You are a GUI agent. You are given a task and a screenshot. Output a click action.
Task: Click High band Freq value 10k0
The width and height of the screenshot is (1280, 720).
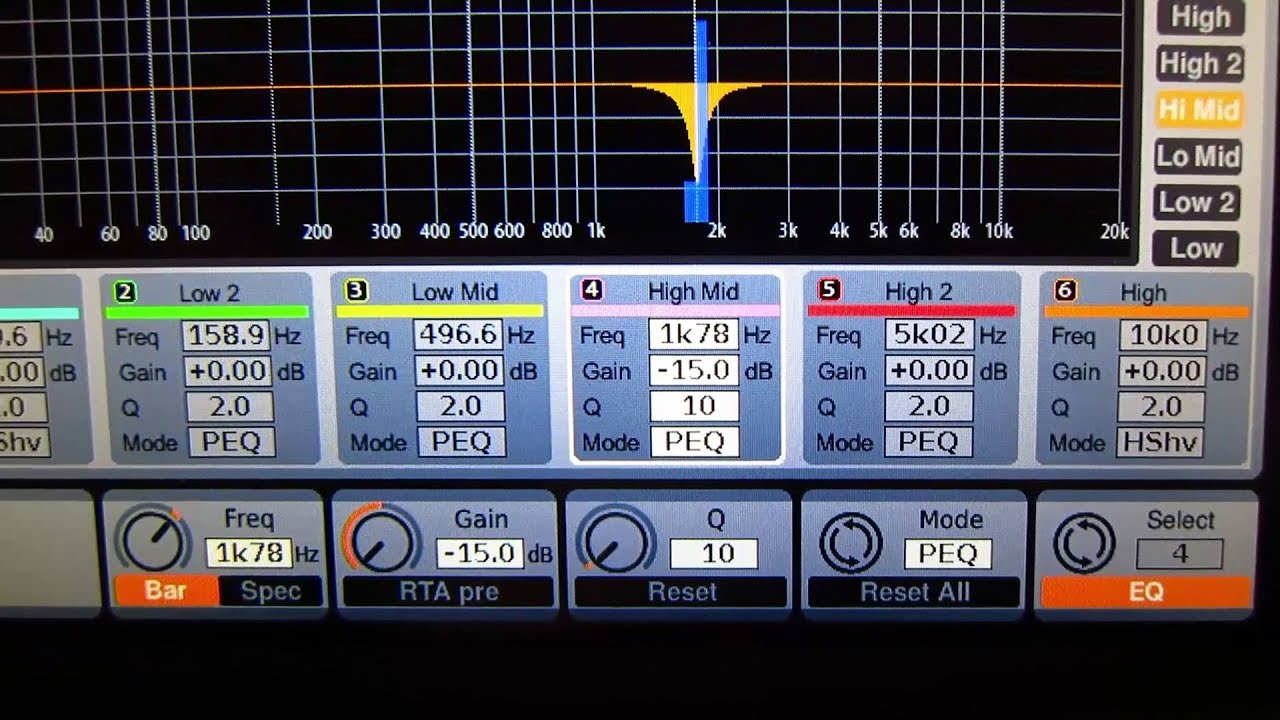1163,334
